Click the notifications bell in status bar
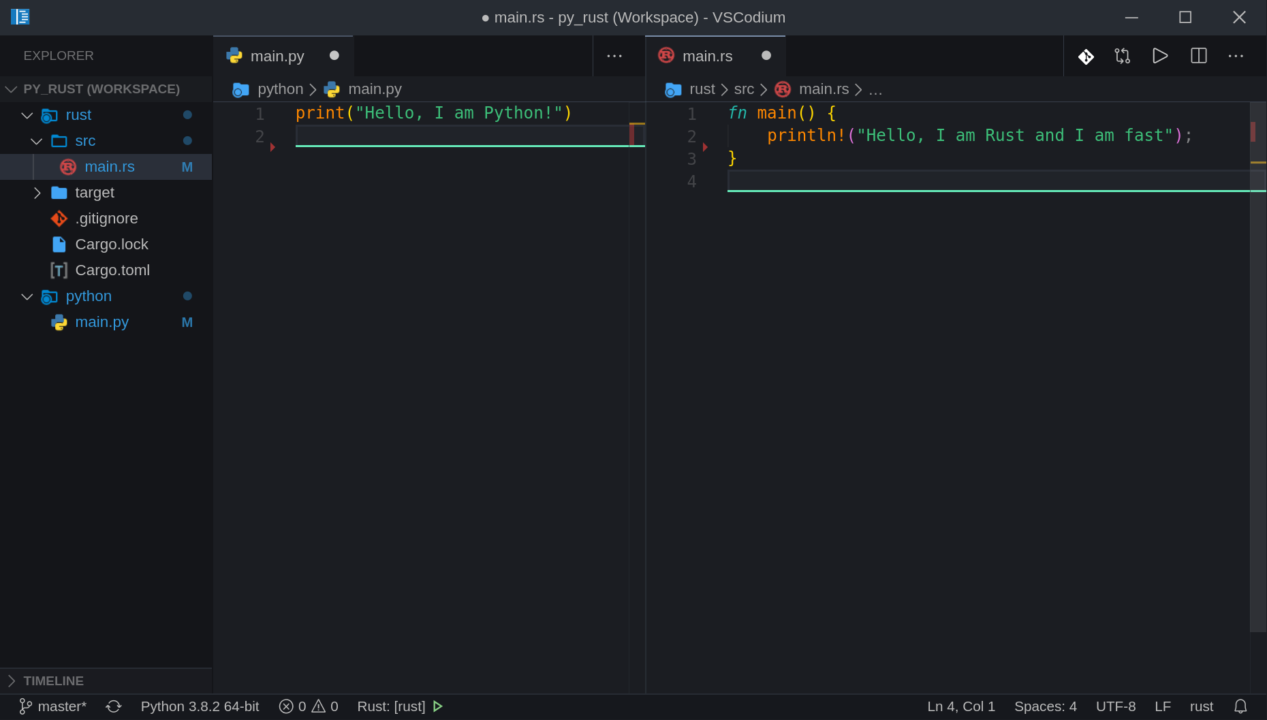 pyautogui.click(x=1240, y=706)
